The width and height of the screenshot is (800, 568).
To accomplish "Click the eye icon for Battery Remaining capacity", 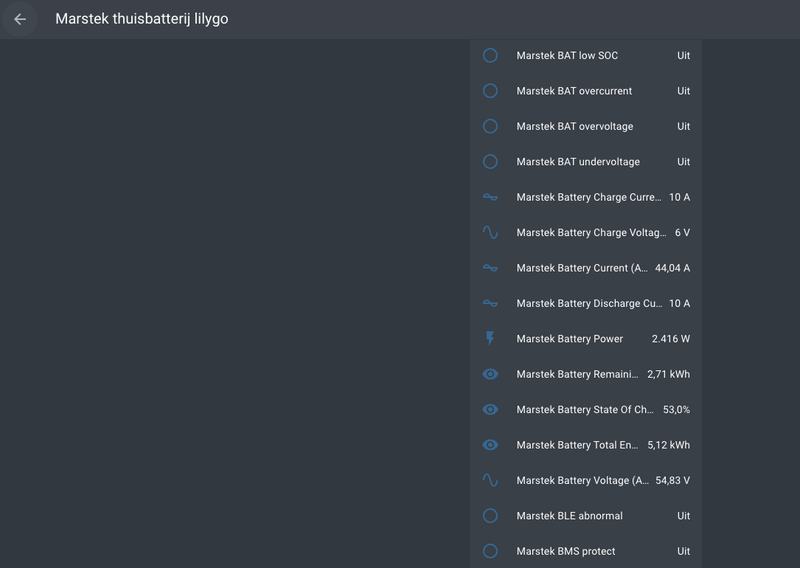I will point(490,374).
